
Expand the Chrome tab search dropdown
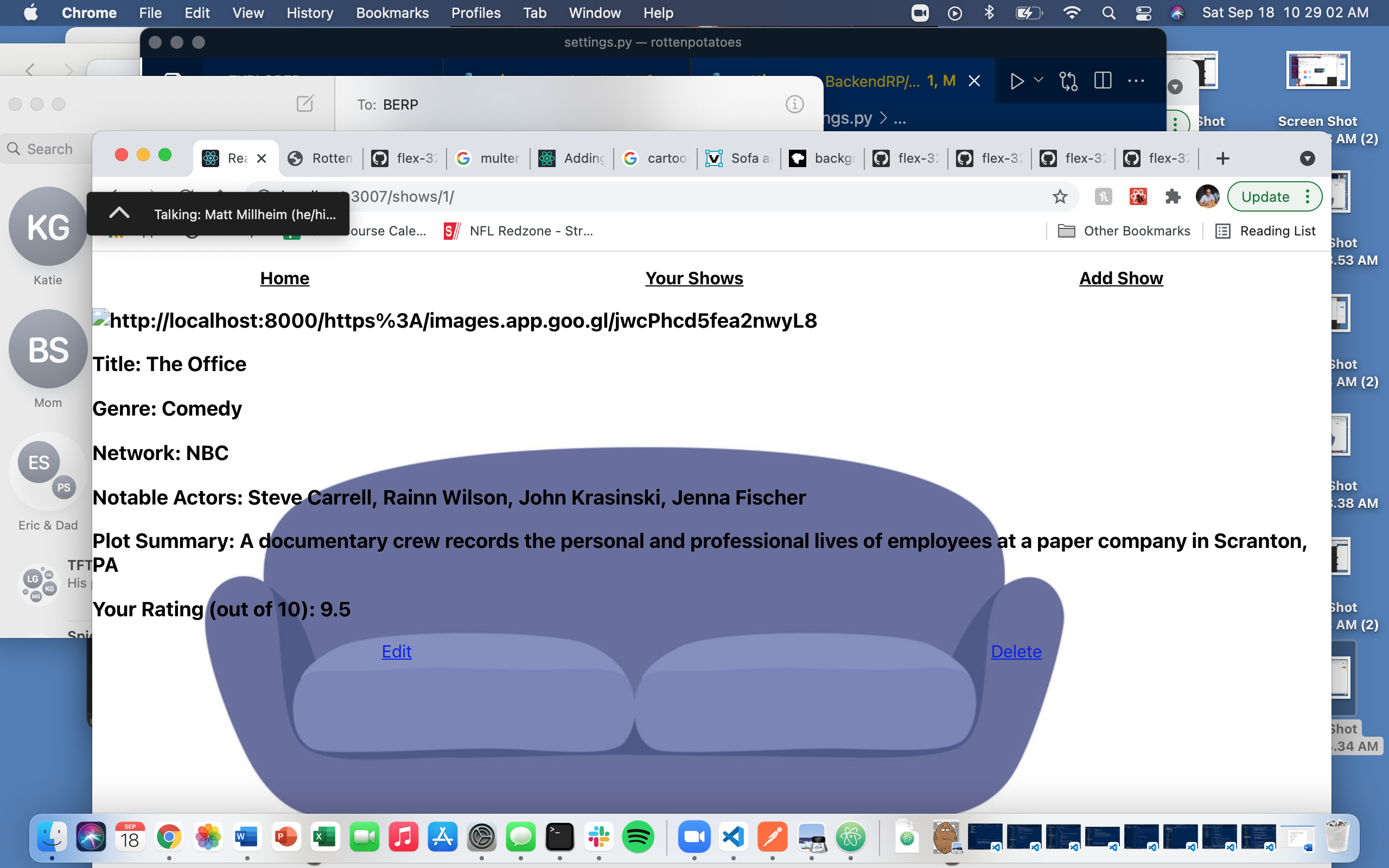pos(1307,158)
